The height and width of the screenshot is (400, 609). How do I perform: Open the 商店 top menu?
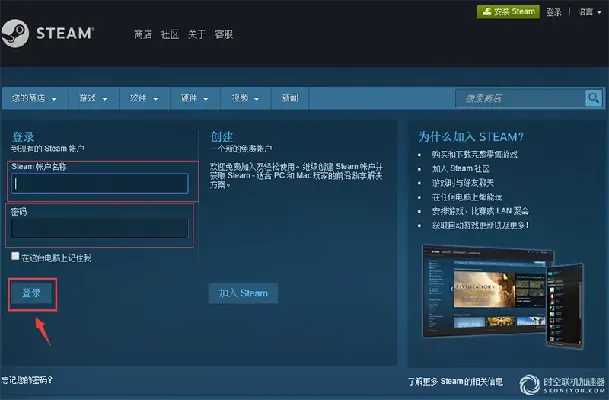tap(143, 35)
